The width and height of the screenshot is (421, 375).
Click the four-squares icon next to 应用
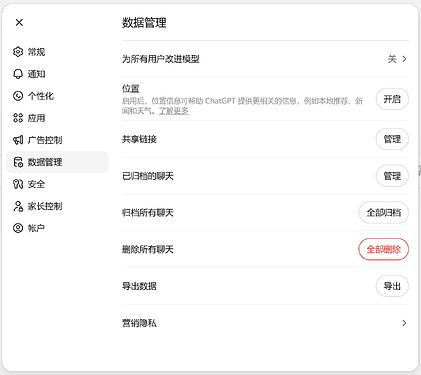18,118
